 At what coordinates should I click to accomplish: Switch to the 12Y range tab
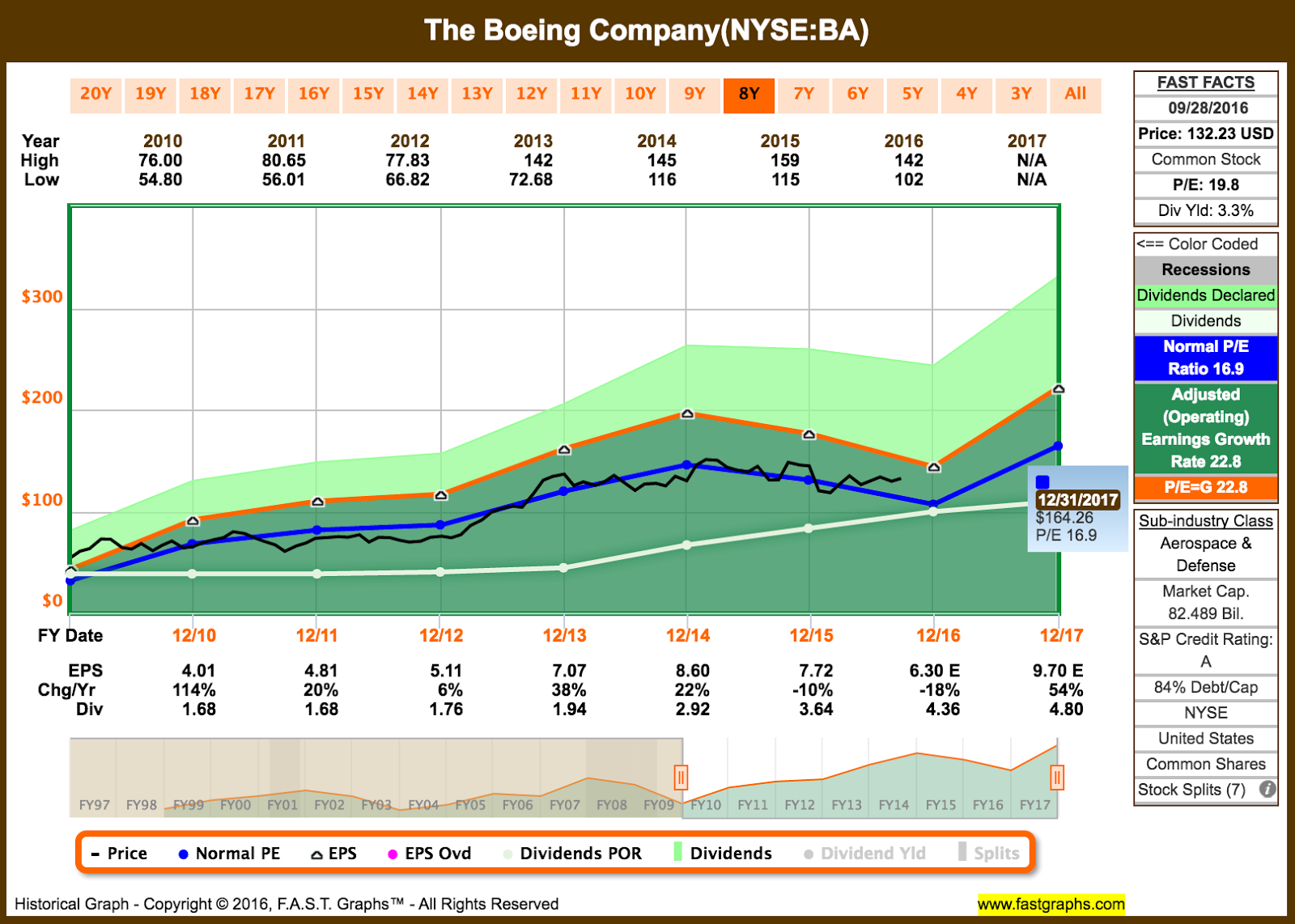click(x=531, y=95)
